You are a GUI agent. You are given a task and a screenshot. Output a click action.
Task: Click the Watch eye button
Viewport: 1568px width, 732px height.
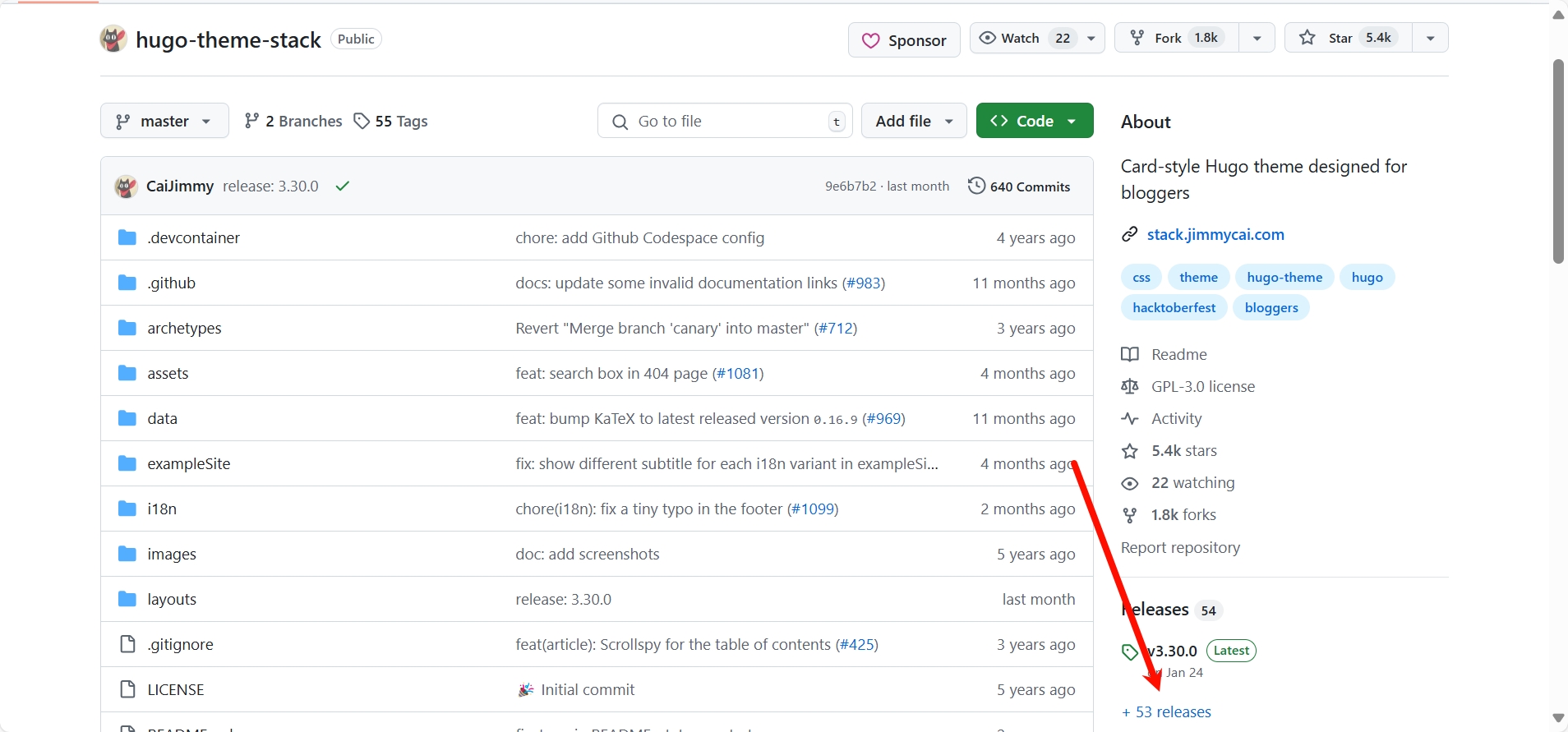1024,38
